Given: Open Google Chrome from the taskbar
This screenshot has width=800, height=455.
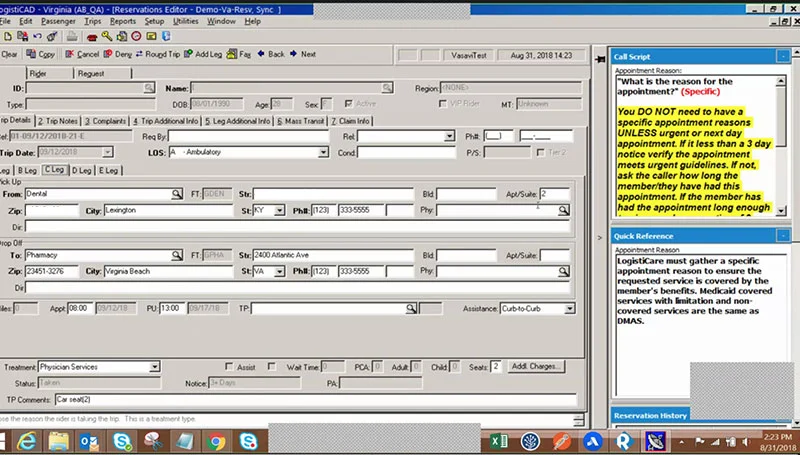Looking at the screenshot, I should pos(216,441).
